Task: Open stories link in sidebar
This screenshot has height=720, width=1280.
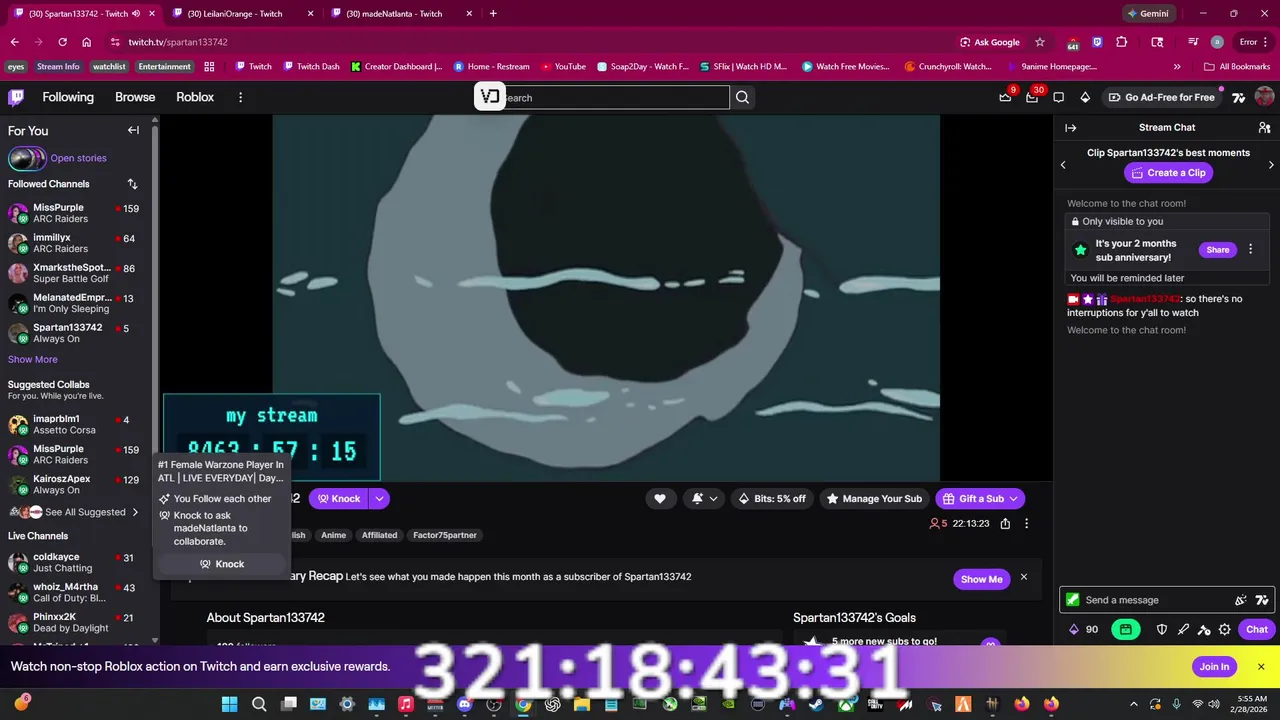Action: point(78,158)
